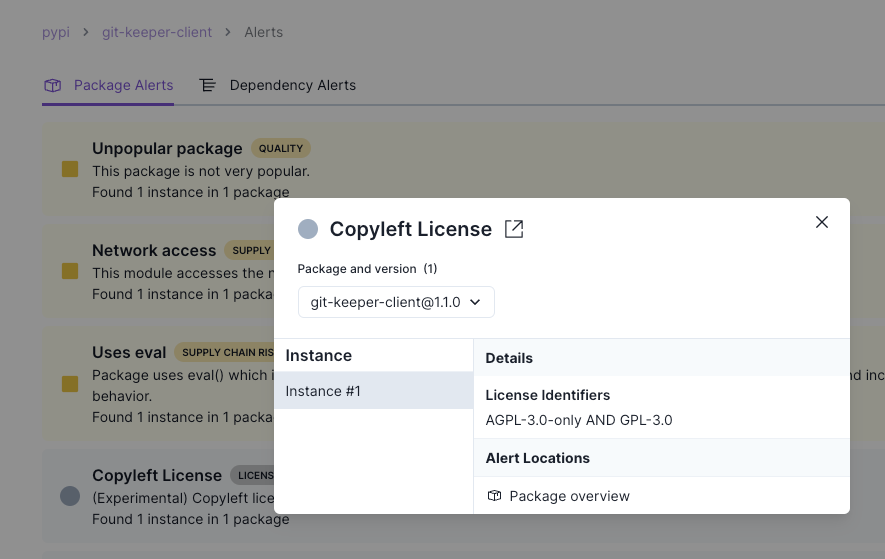Select Instance #1 in instance list
The image size is (885, 559).
[x=373, y=391]
